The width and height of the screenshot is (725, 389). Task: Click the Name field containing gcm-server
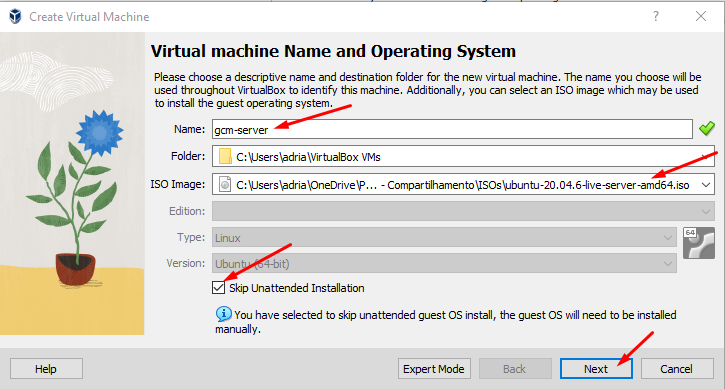click(452, 129)
